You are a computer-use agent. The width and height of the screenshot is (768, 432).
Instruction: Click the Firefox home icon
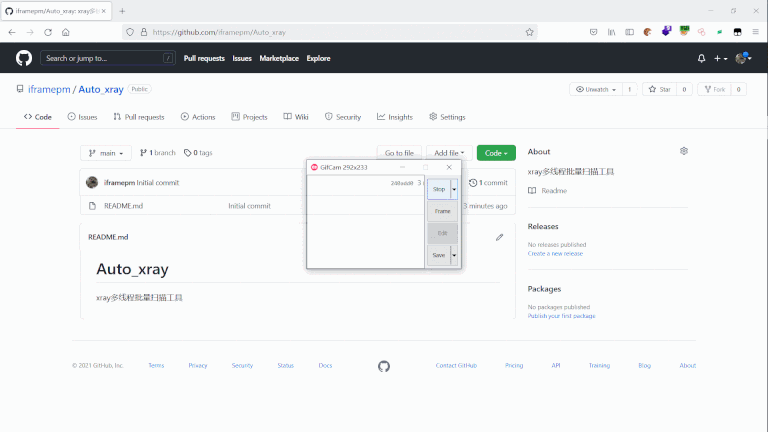tap(66, 32)
